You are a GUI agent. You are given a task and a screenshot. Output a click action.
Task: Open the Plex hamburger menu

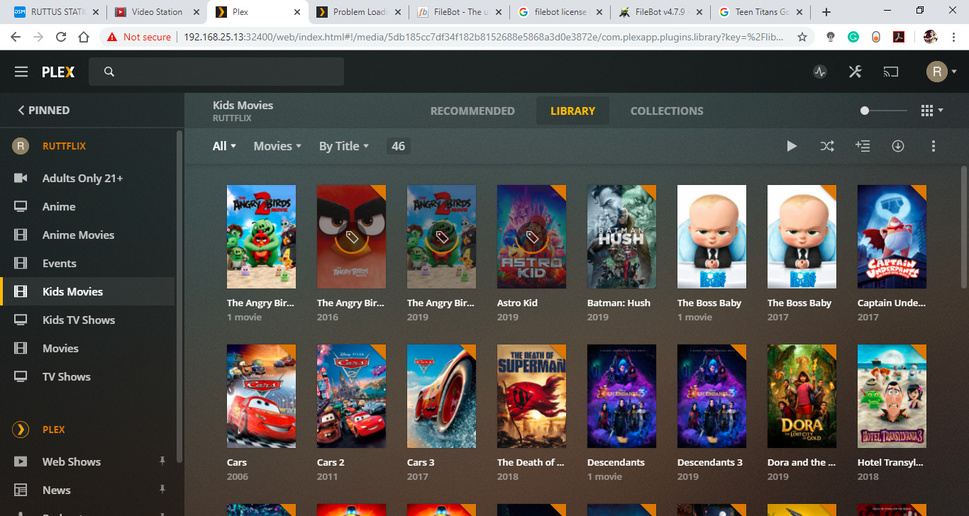coord(21,72)
